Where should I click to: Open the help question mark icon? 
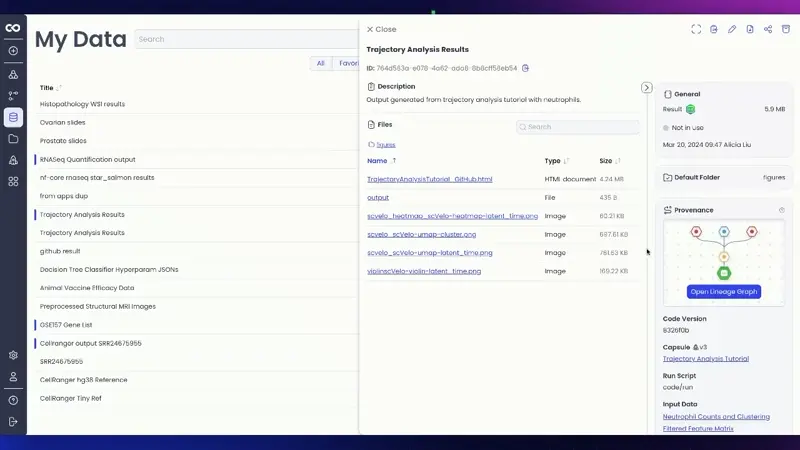click(x=13, y=401)
